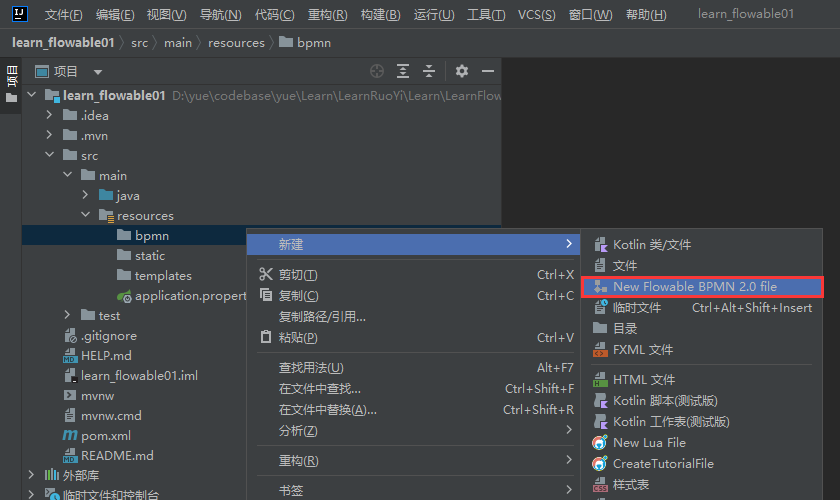Choose 在文件中查找... option
The width and height of the screenshot is (840, 500).
pos(413,389)
